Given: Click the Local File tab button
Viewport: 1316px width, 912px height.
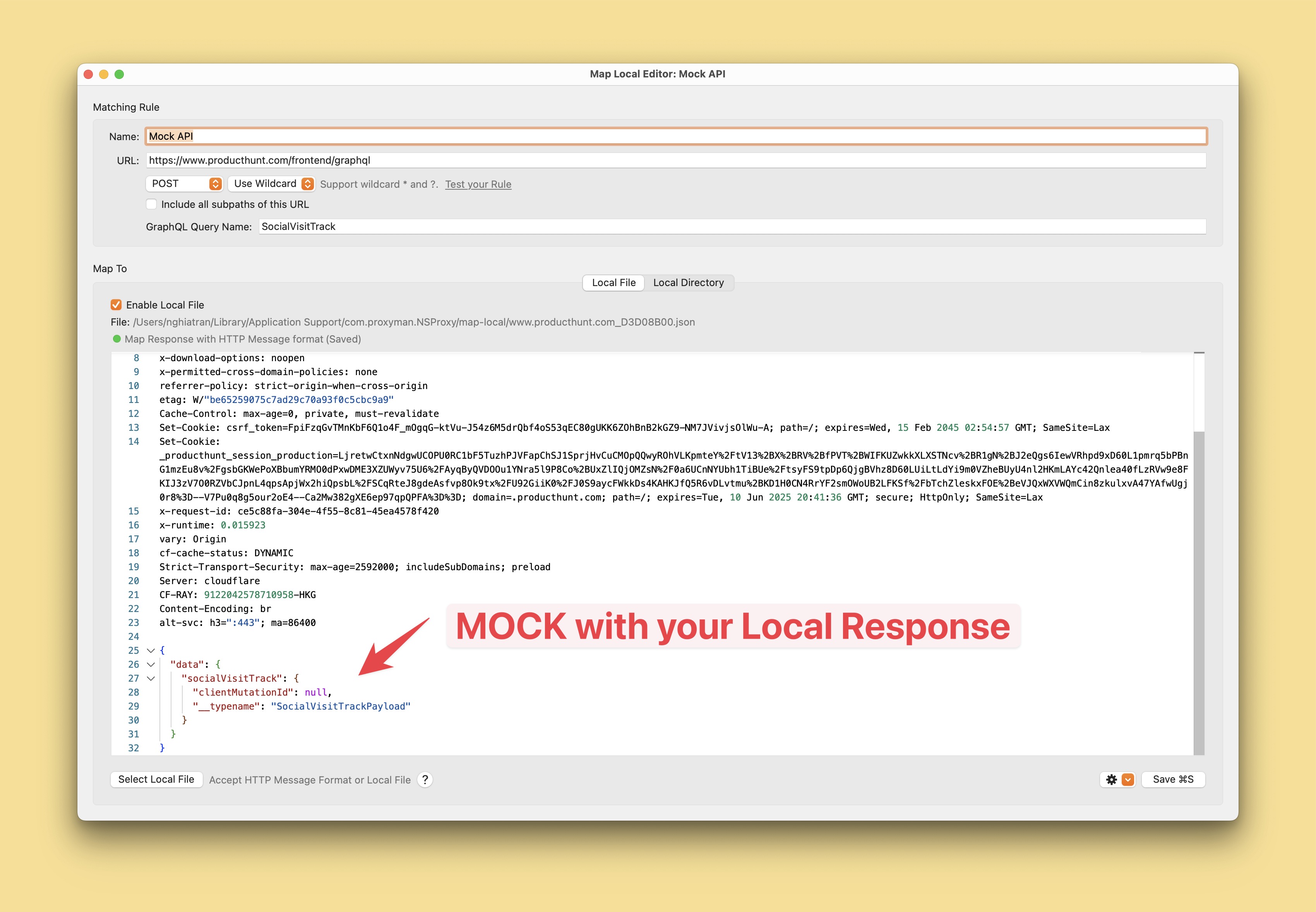Looking at the screenshot, I should coord(613,282).
